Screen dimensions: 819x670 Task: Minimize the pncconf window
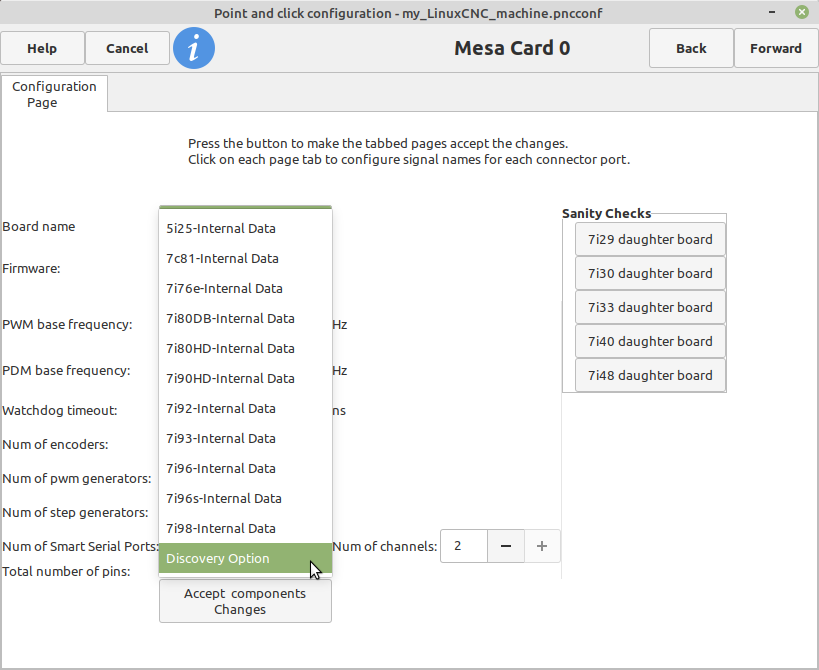tap(771, 12)
